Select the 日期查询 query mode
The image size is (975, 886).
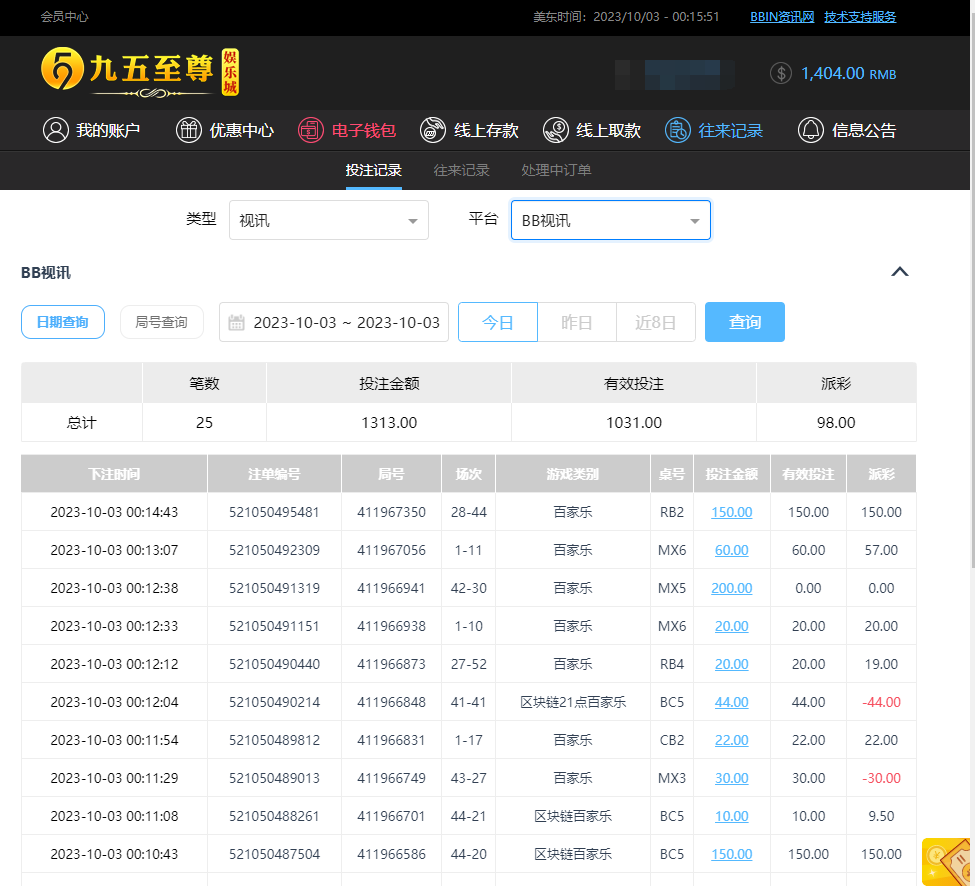click(x=63, y=322)
